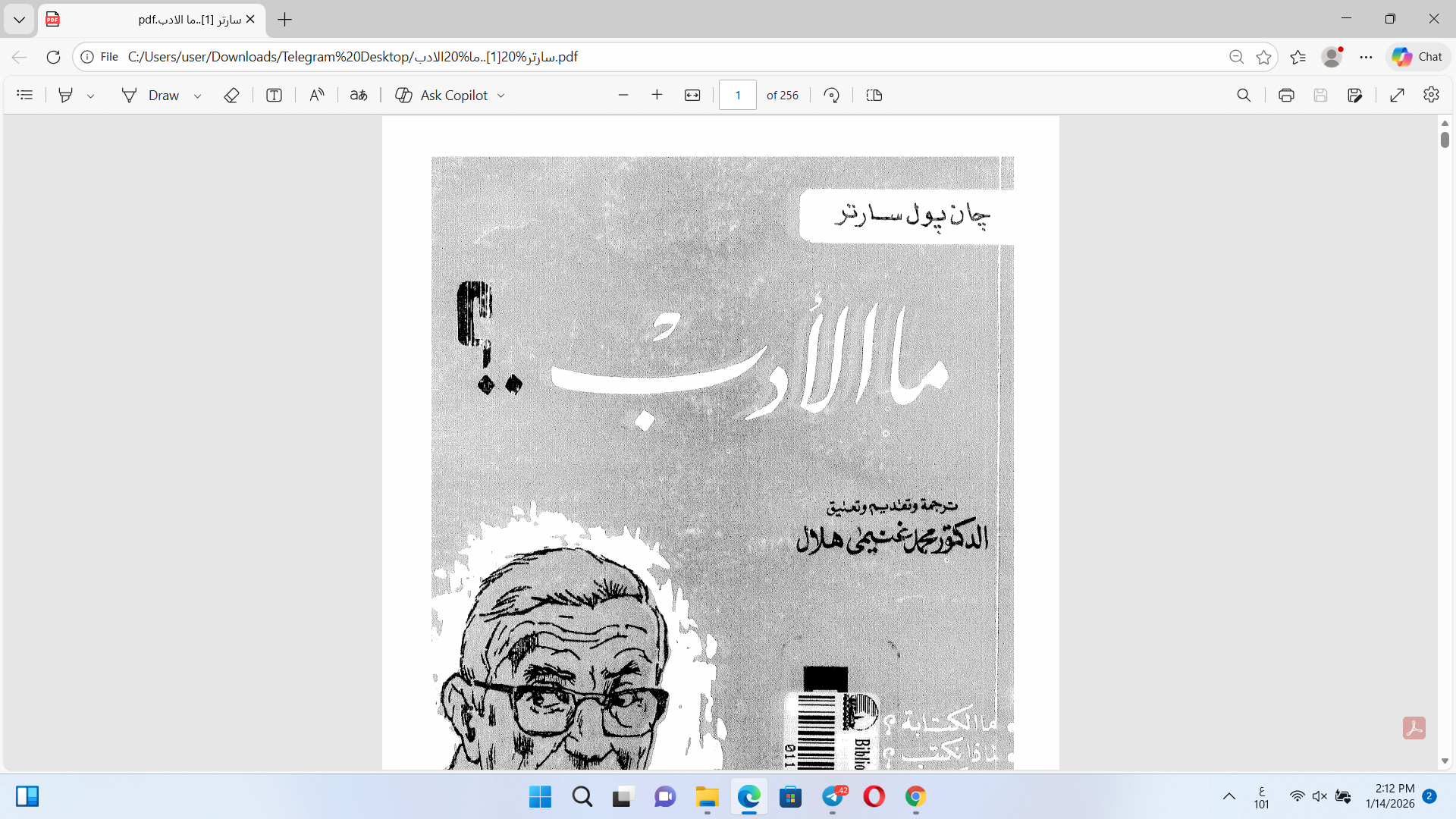Open the Favorites list

pyautogui.click(x=1298, y=57)
